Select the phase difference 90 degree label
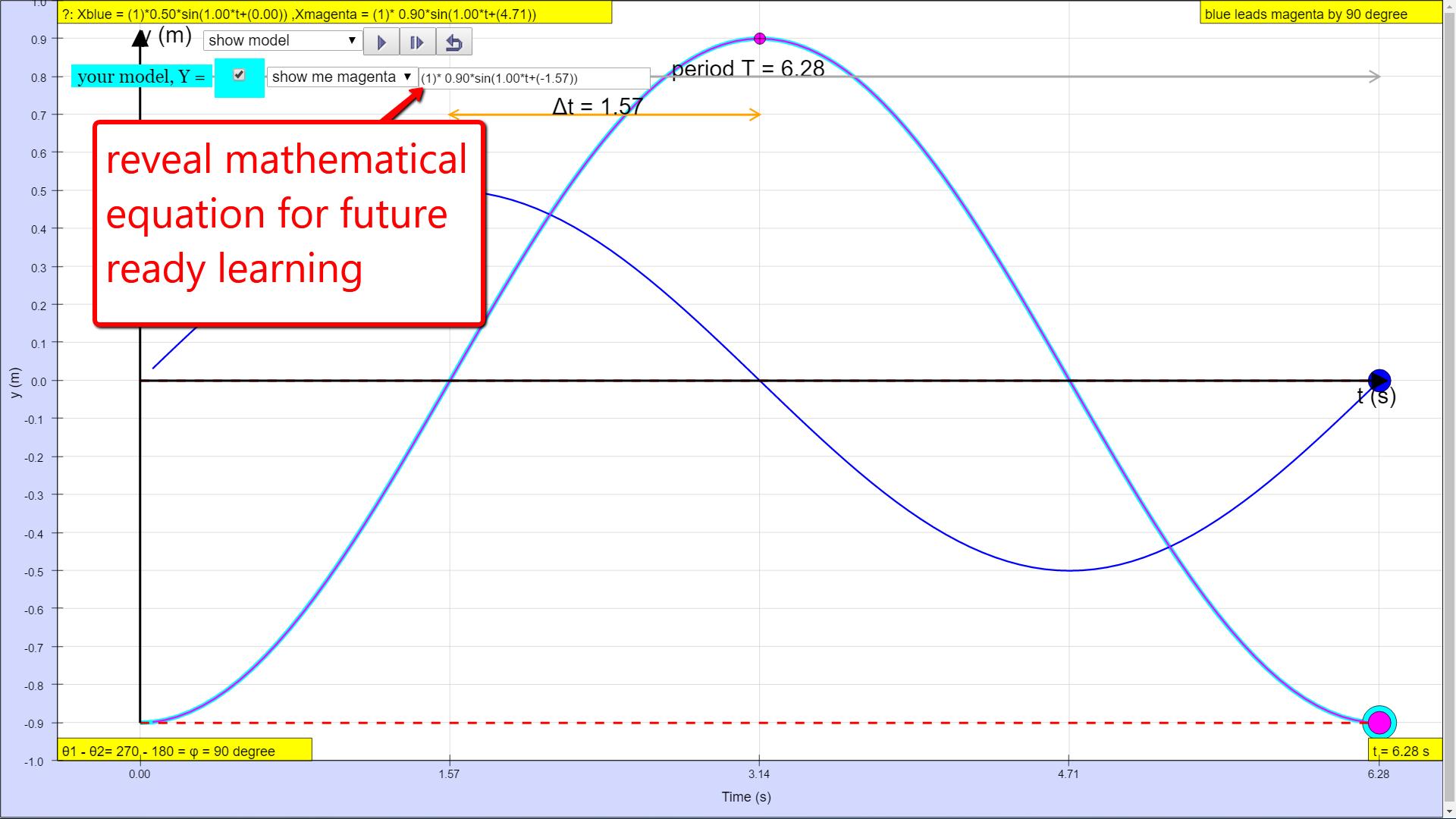 (184, 750)
